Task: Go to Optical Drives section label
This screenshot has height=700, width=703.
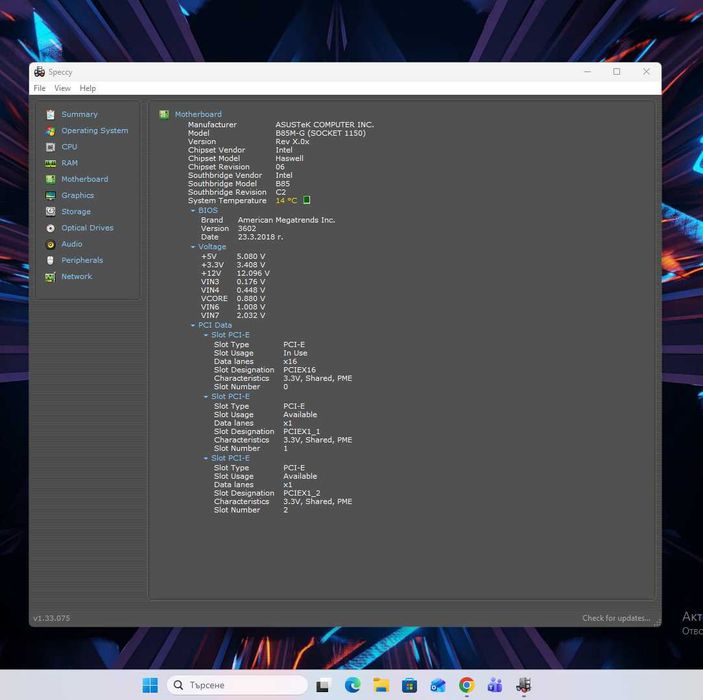Action: (x=87, y=228)
